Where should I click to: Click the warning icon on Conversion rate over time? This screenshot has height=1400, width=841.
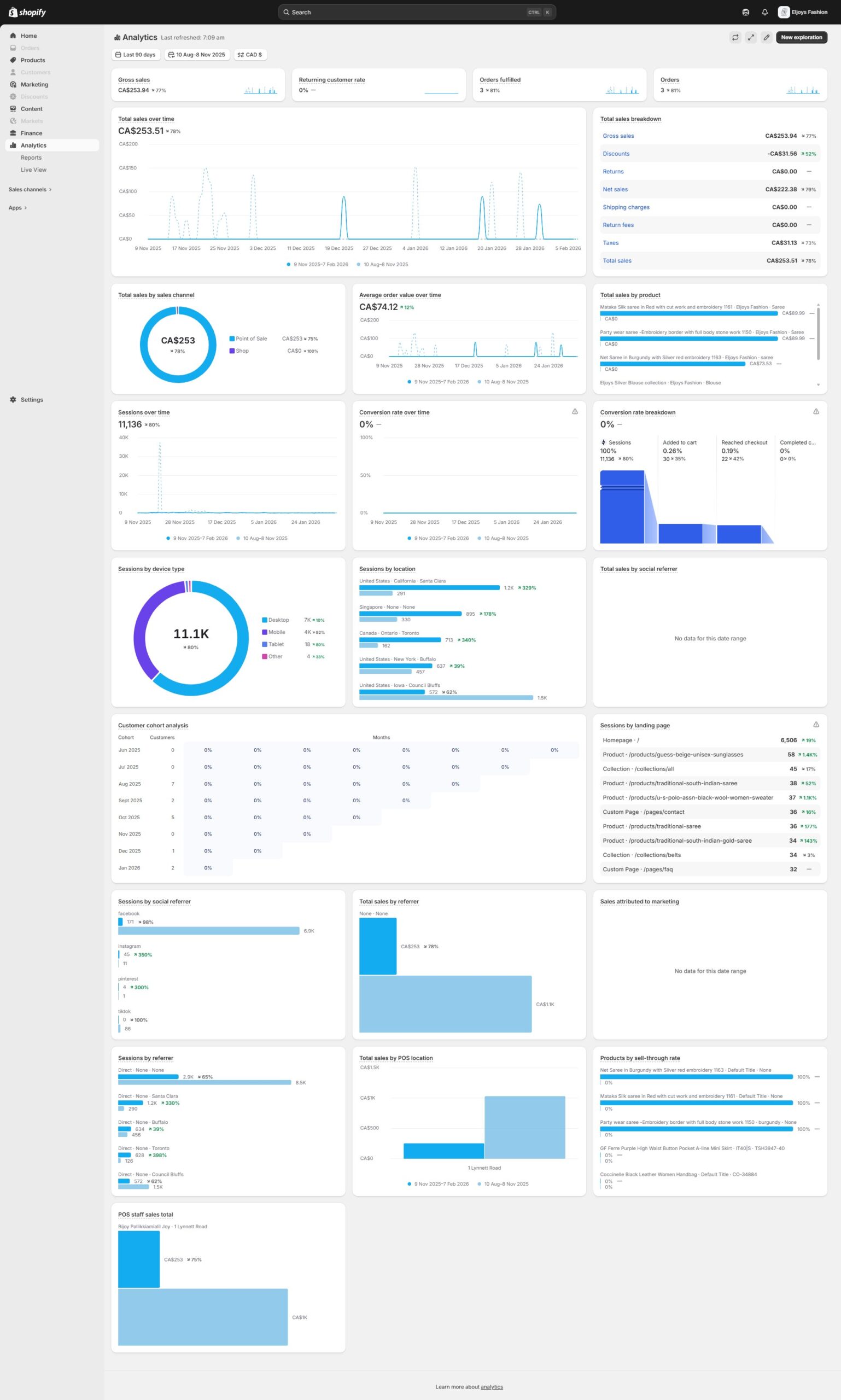[575, 411]
